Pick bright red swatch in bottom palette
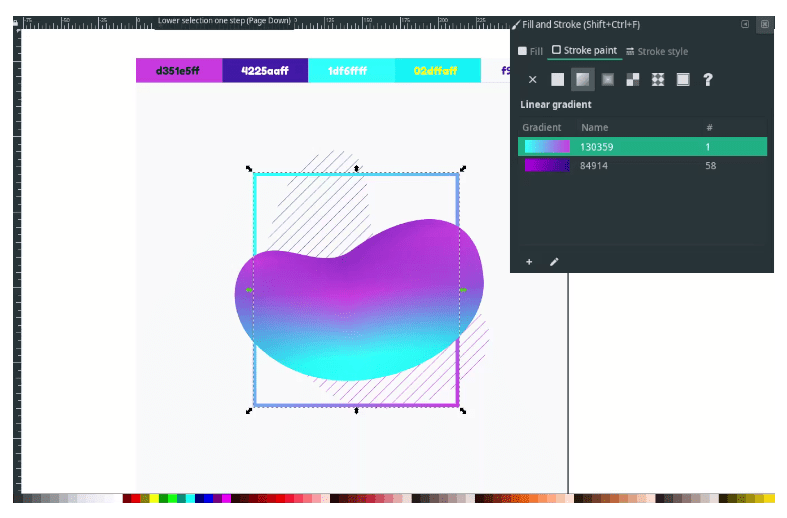Viewport: 787px width, 518px height. coord(136,498)
